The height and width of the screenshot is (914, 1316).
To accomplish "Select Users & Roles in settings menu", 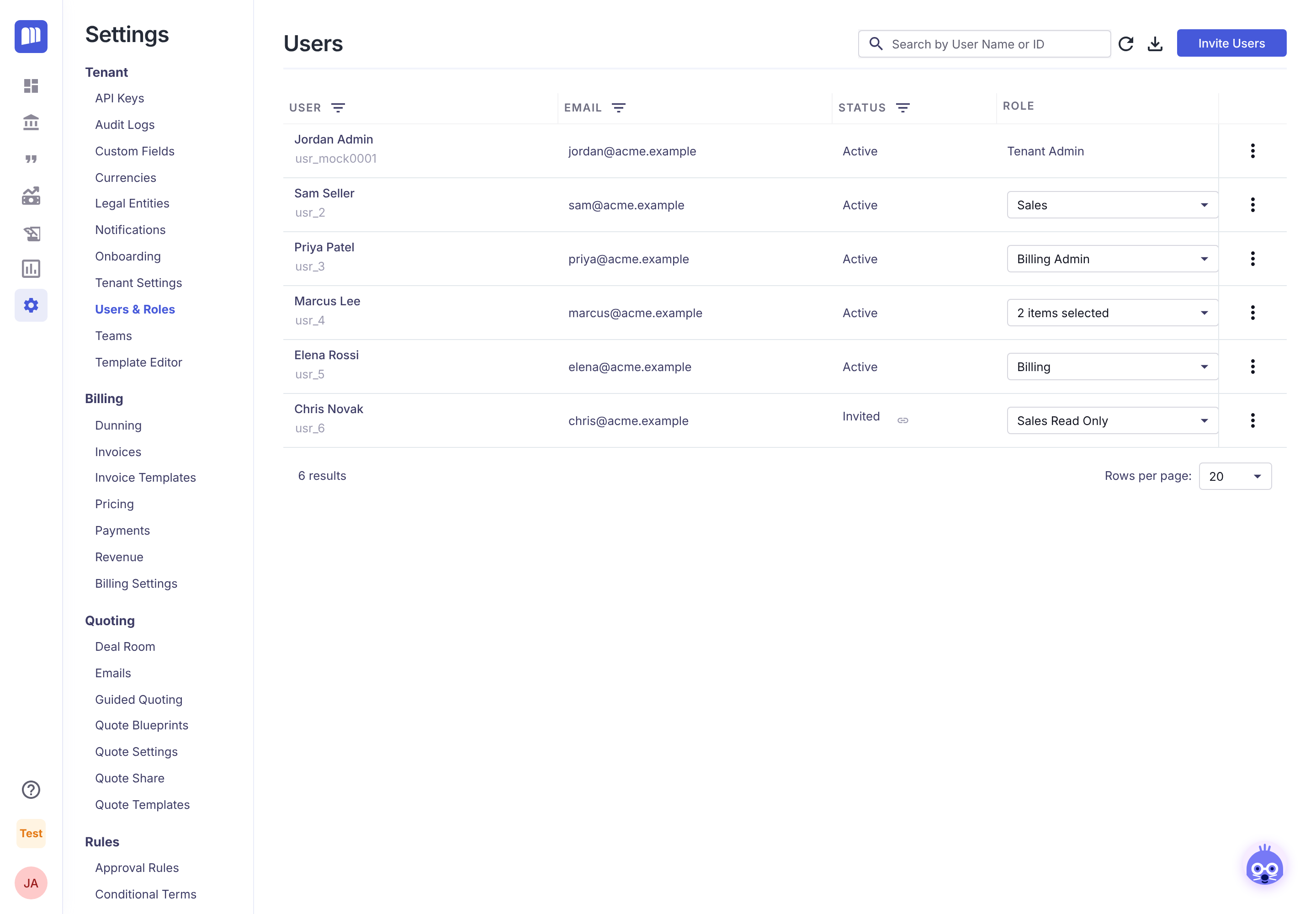I will (x=135, y=309).
